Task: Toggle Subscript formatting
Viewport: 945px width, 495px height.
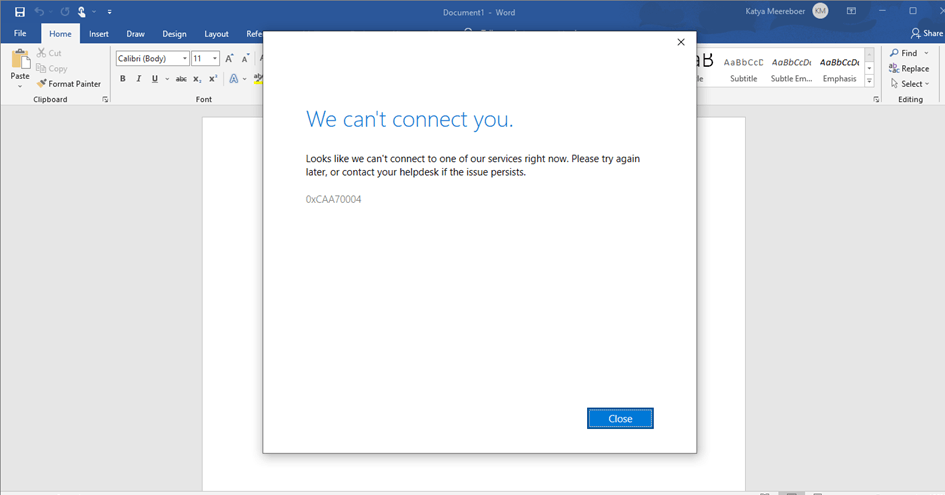Action: pyautogui.click(x=197, y=79)
